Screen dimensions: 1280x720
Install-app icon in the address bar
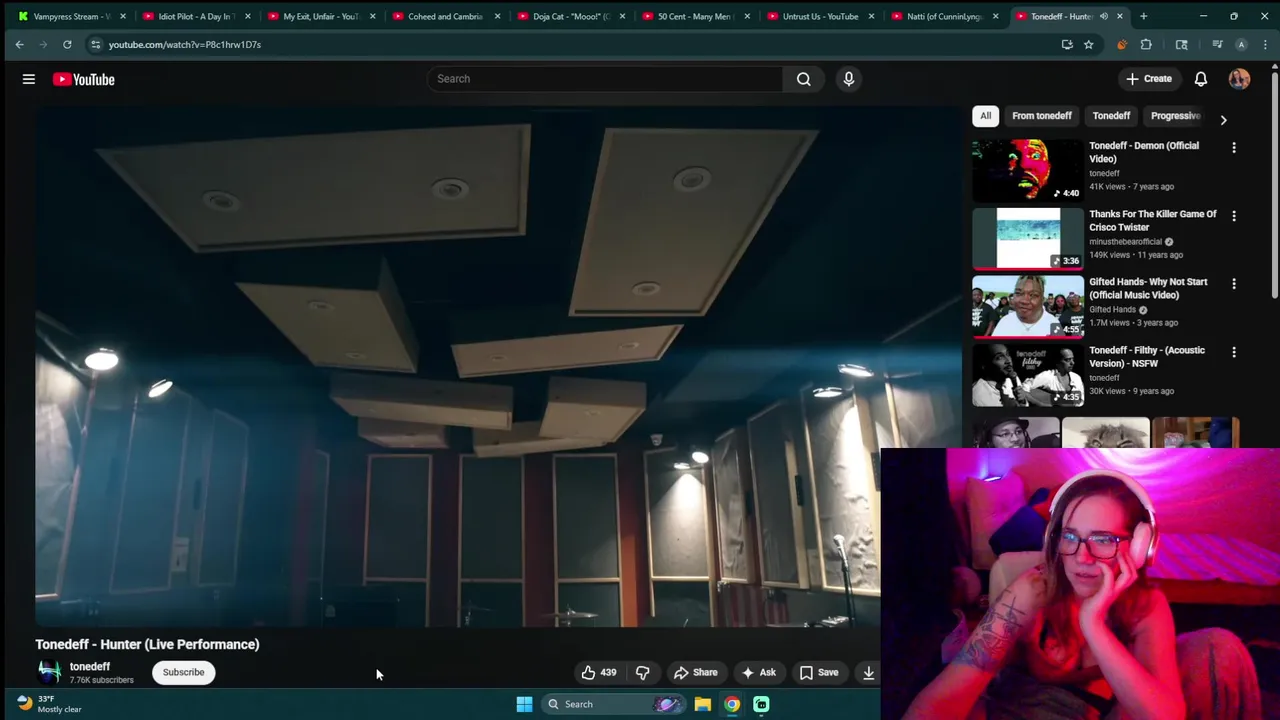coord(1066,44)
